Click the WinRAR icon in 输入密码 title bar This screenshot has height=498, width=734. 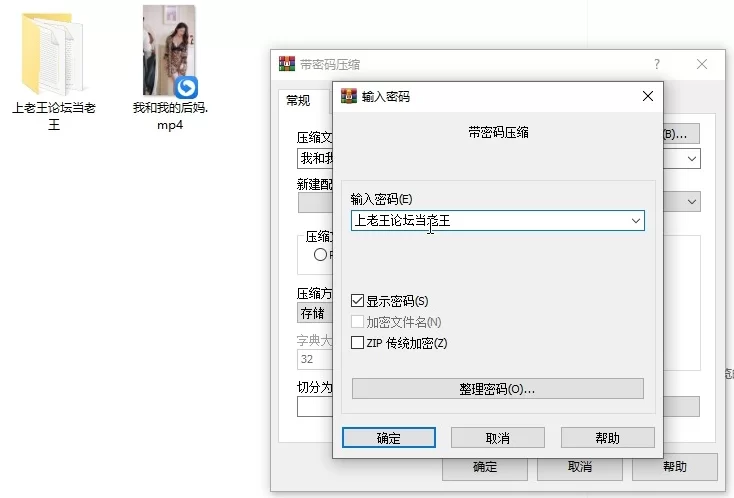tap(349, 97)
